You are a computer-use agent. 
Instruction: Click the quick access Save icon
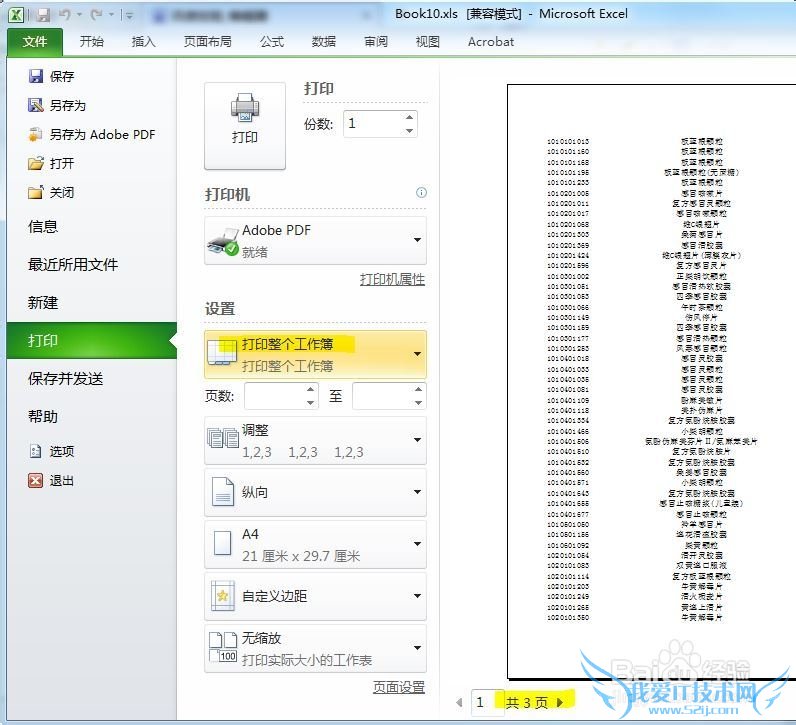point(43,15)
